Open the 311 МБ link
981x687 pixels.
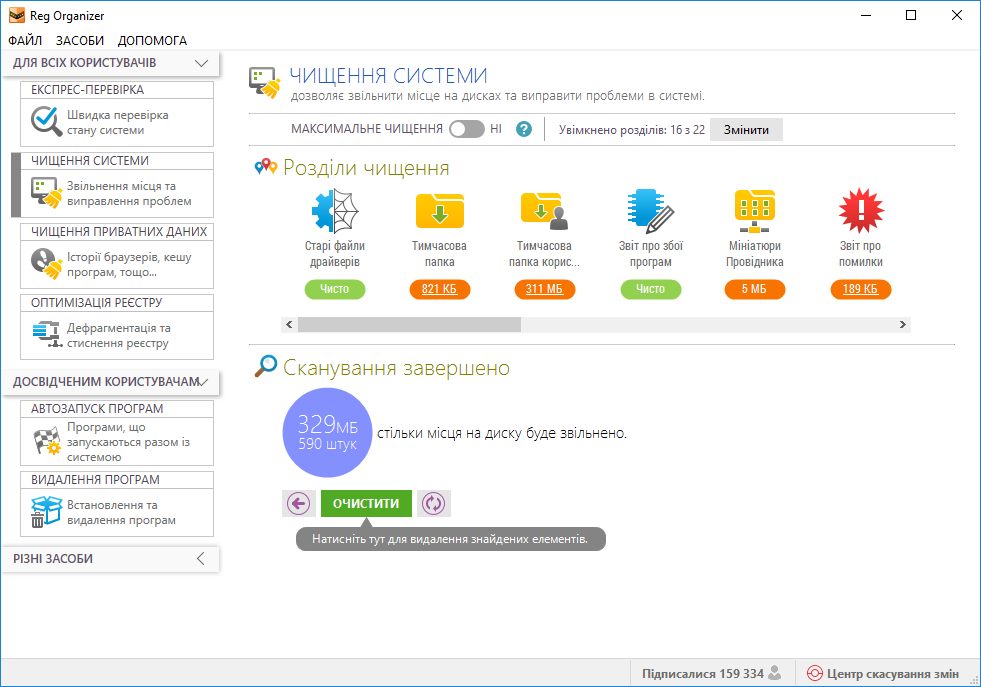click(x=544, y=289)
